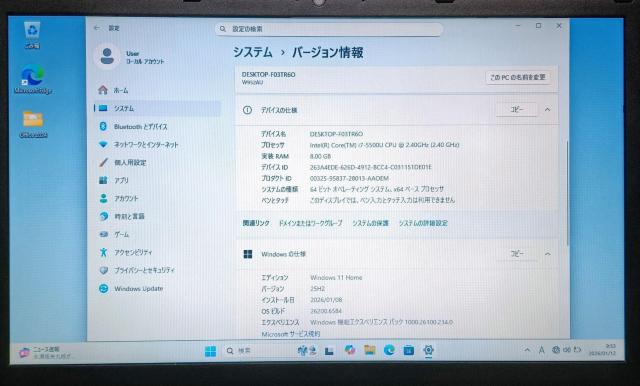The width and height of the screenshot is (640, 386).
Task: Open Task View on the taskbar
Action: [329, 351]
